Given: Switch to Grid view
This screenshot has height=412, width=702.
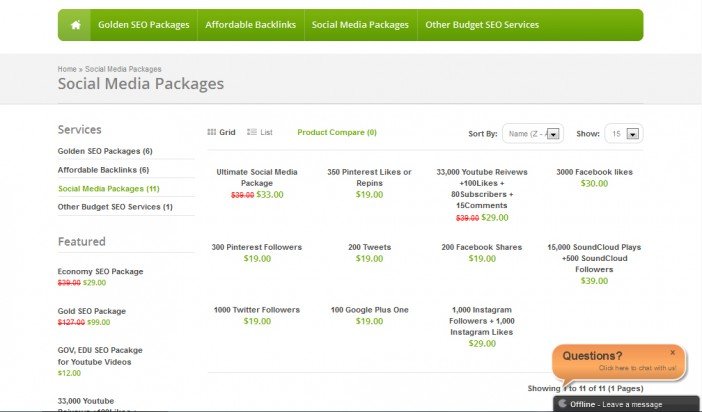Looking at the screenshot, I should pyautogui.click(x=222, y=132).
